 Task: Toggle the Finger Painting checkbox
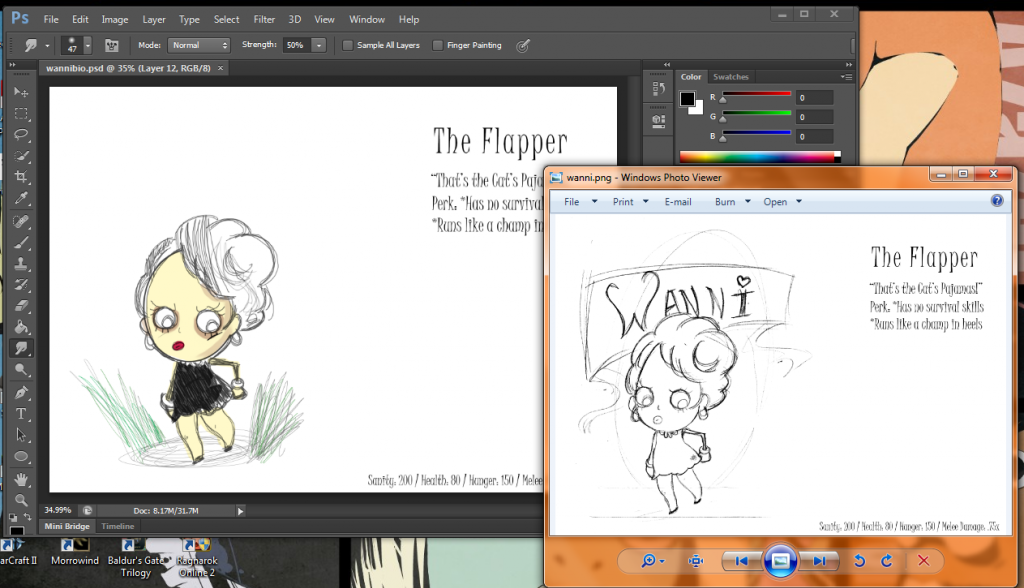(x=438, y=45)
